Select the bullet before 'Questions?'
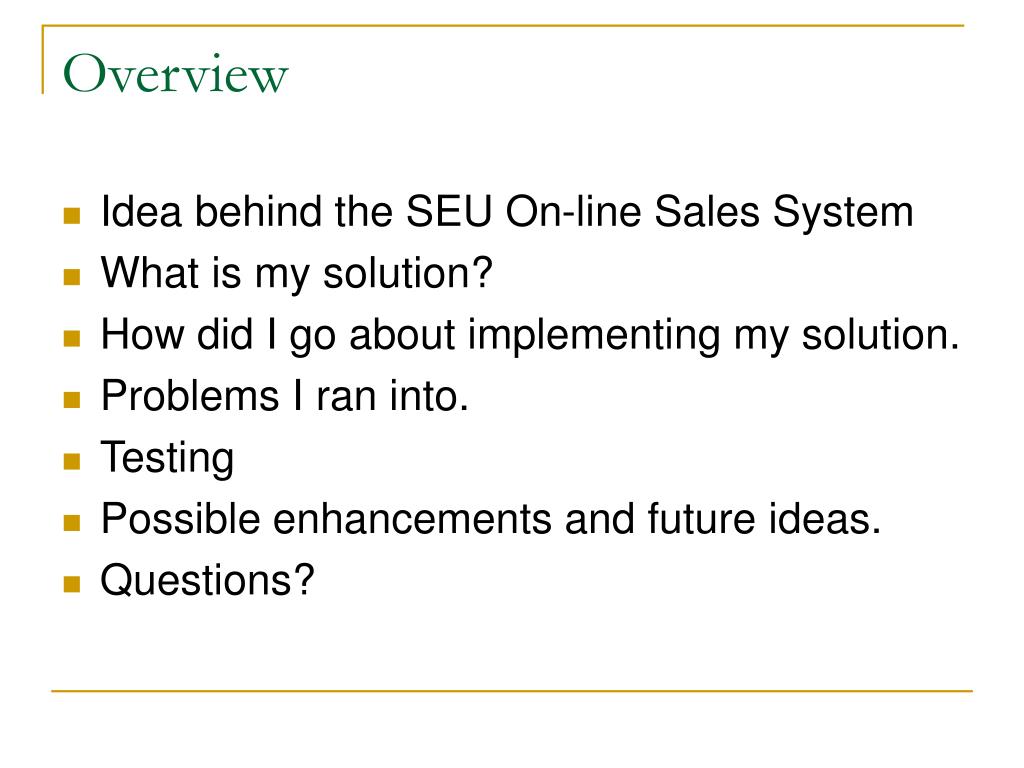The height and width of the screenshot is (768, 1024). click(x=72, y=583)
